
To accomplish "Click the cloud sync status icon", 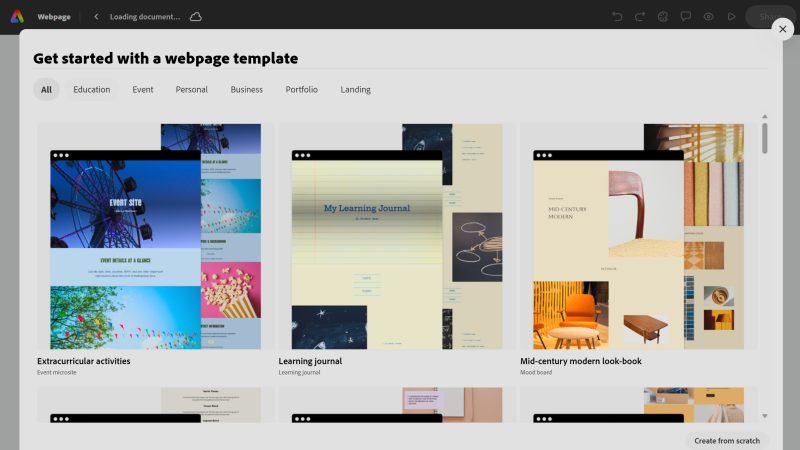I will [195, 16].
